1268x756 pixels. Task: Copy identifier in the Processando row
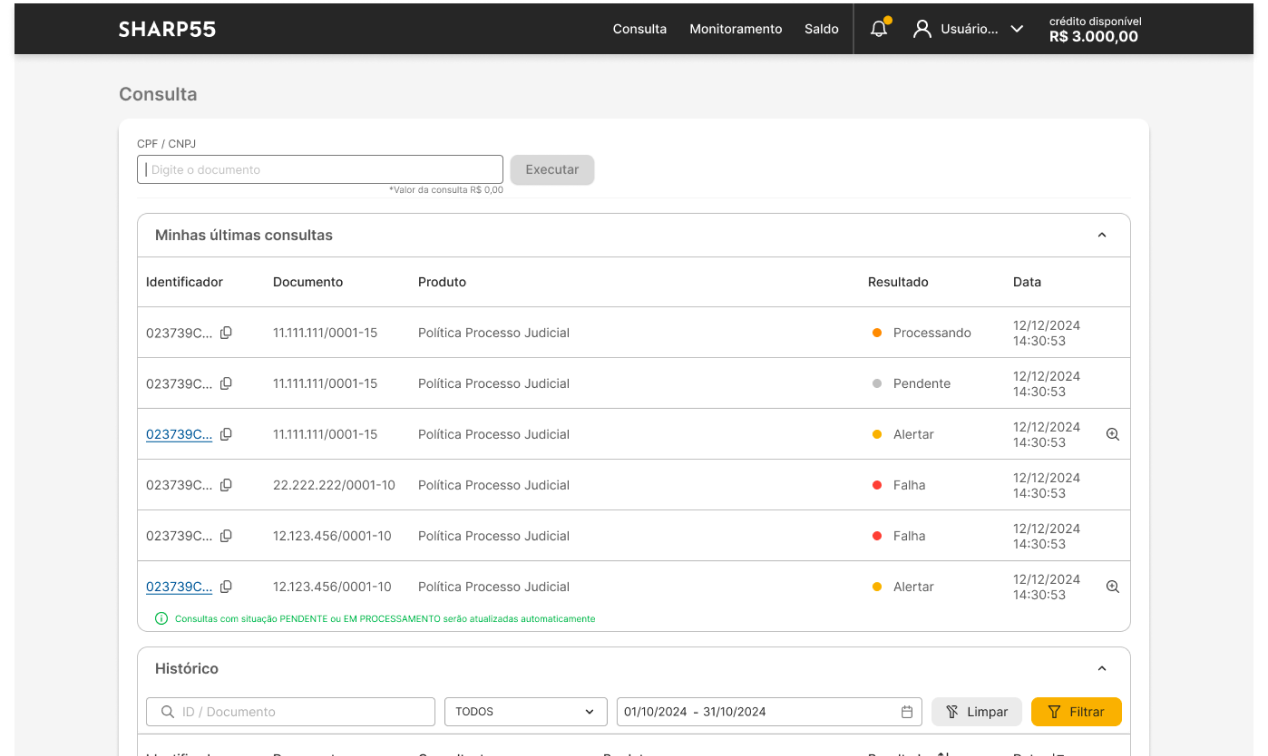click(x=226, y=333)
